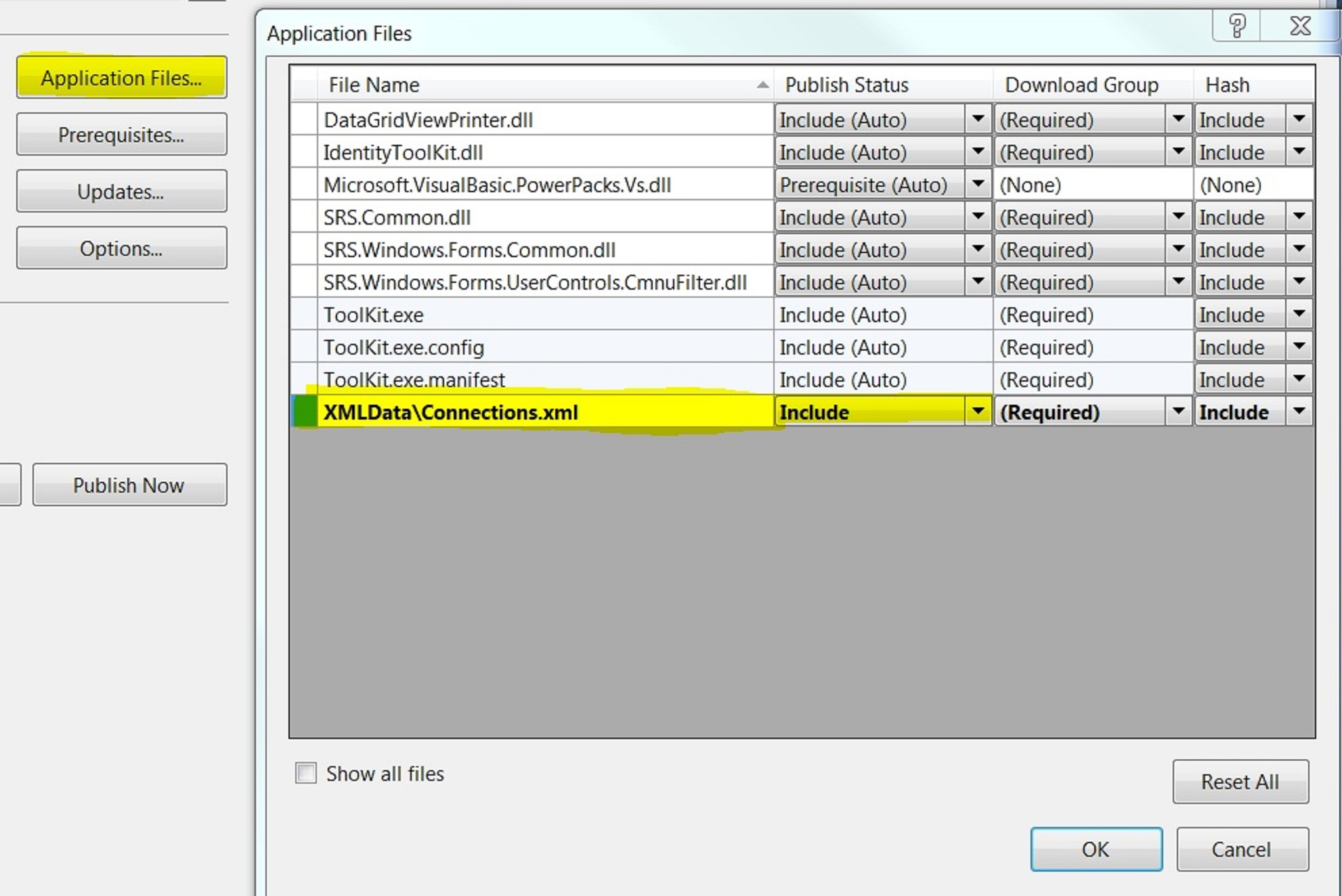
Task: Expand Prerequisite (Auto) dropdown for PowerPacks.Vs.dll
Action: click(x=978, y=185)
